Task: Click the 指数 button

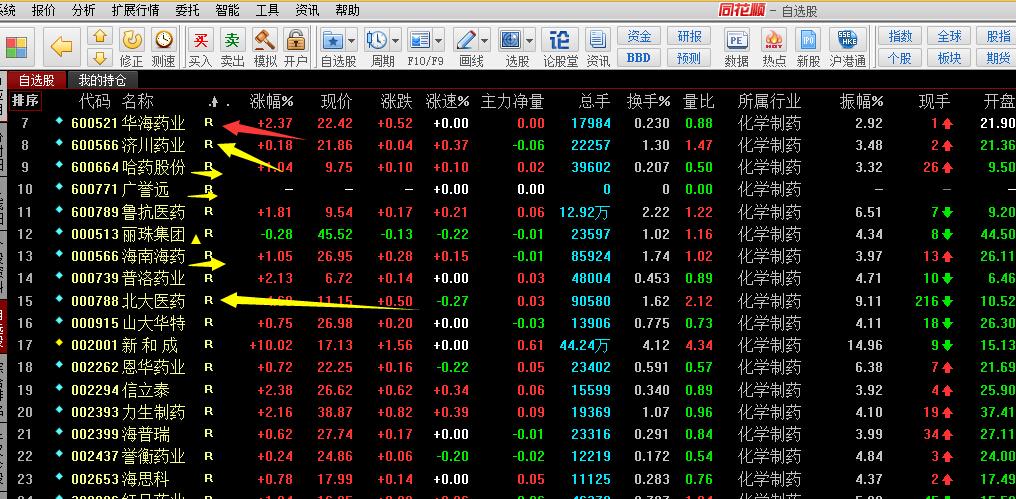Action: 900,36
